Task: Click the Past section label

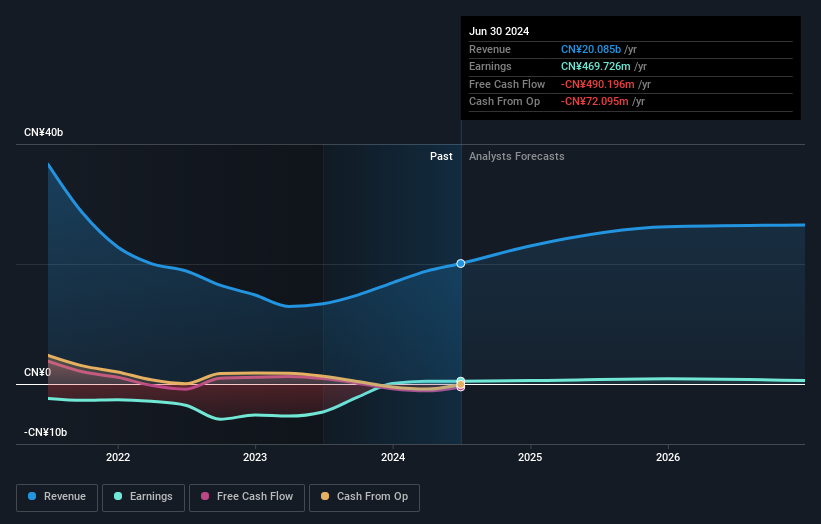Action: click(x=441, y=156)
